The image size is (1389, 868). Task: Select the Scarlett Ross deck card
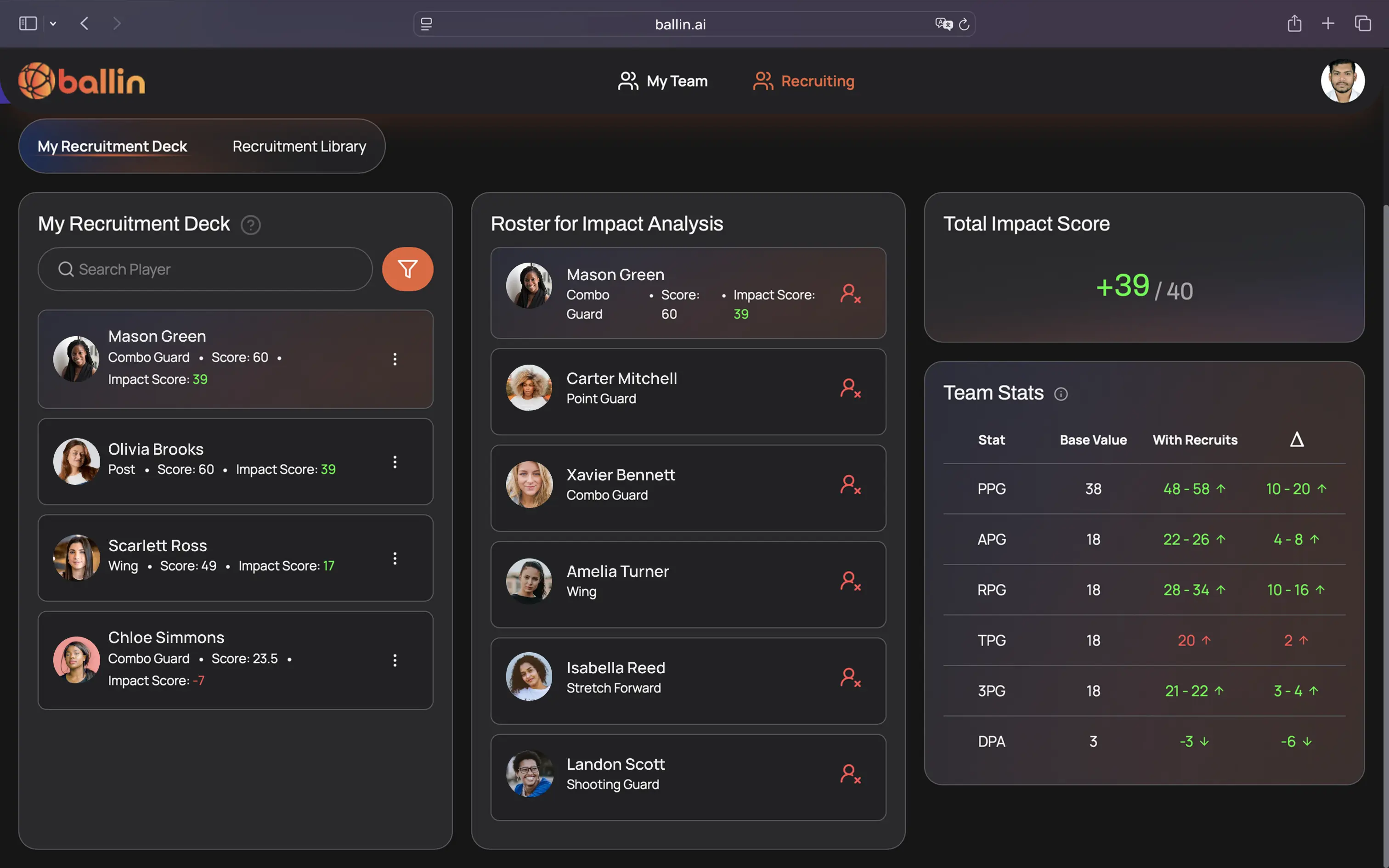[235, 558]
